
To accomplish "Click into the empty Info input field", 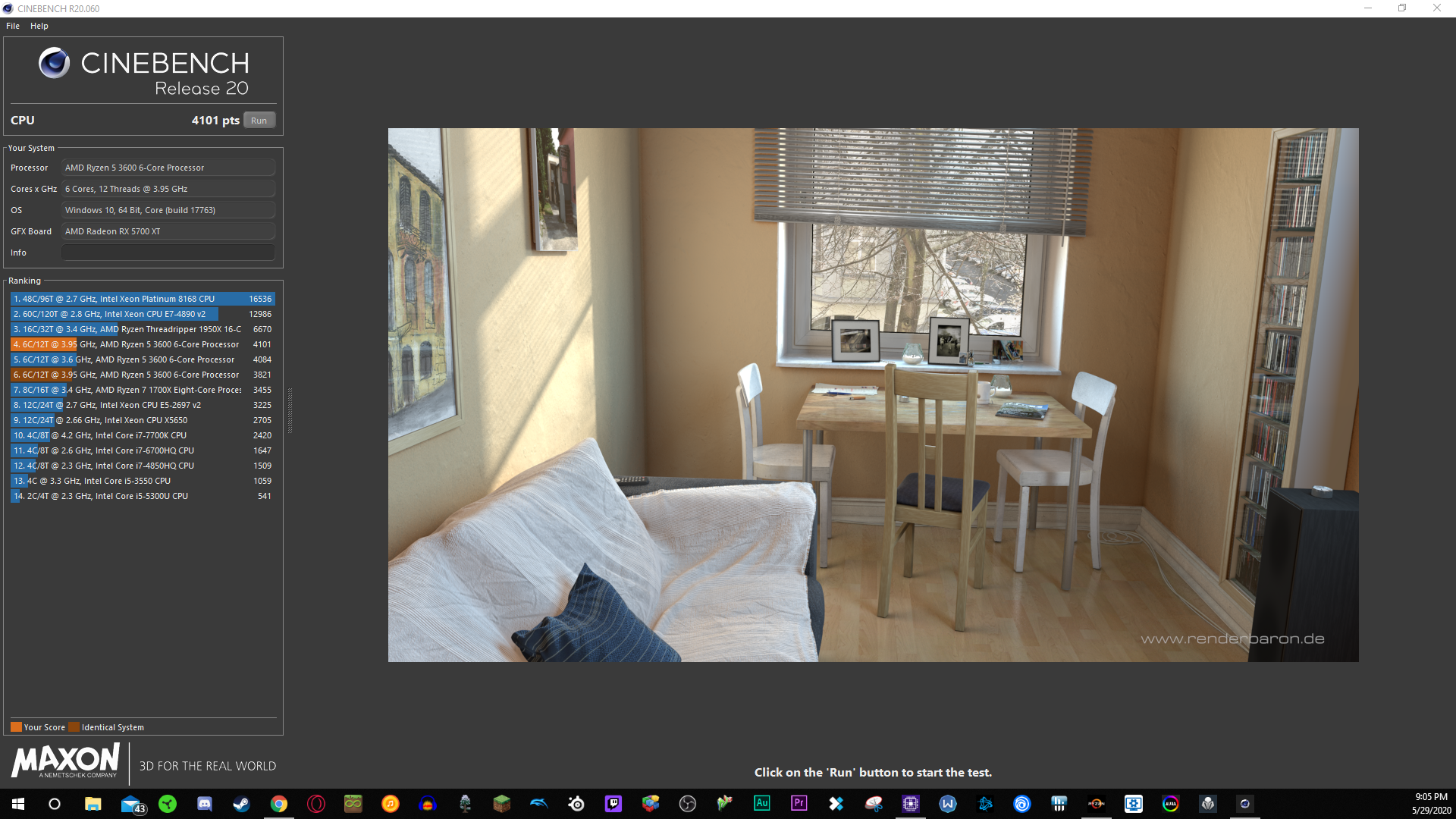I will click(168, 253).
